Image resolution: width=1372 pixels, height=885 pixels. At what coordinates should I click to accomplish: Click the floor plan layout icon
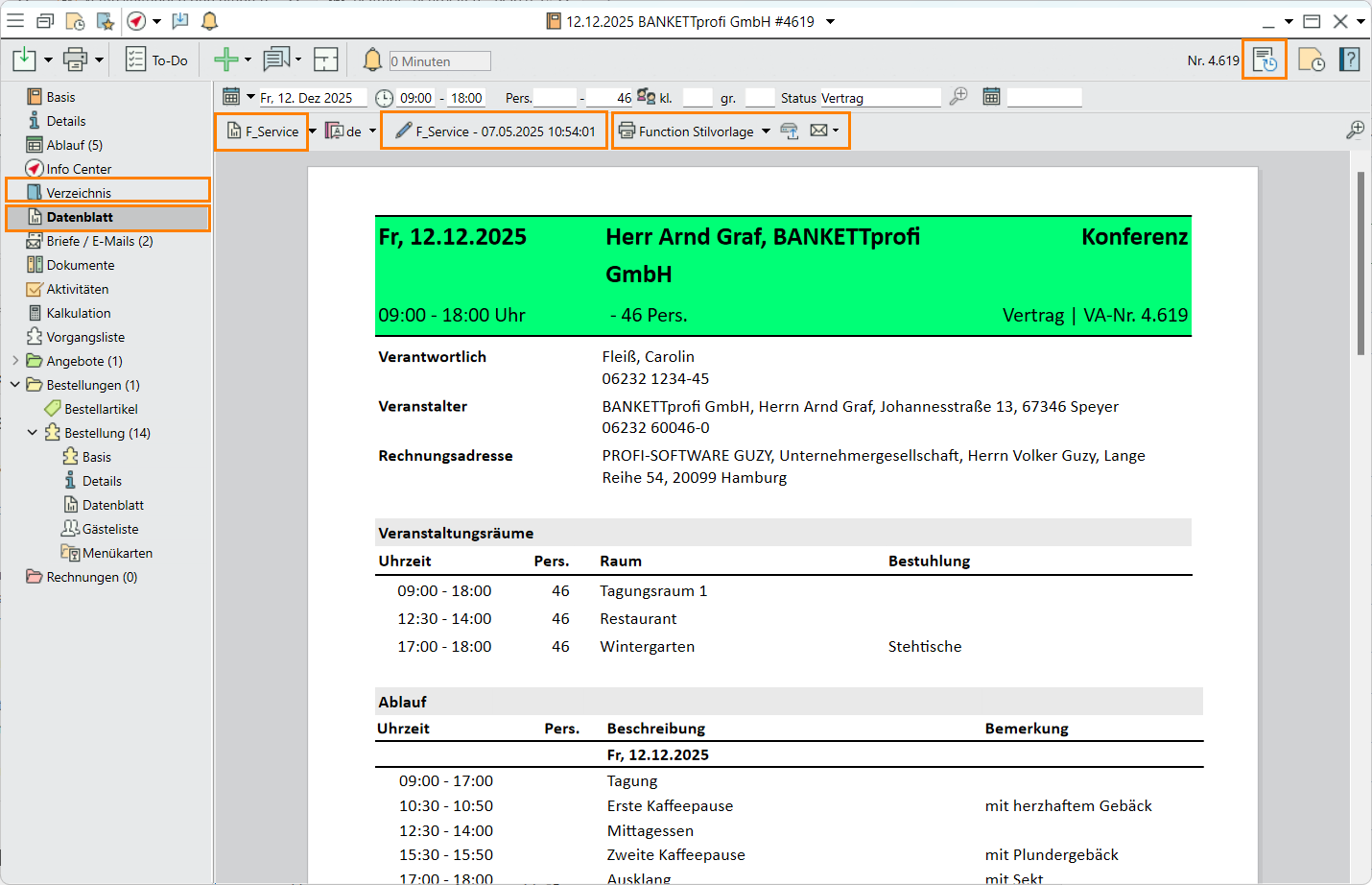point(326,60)
